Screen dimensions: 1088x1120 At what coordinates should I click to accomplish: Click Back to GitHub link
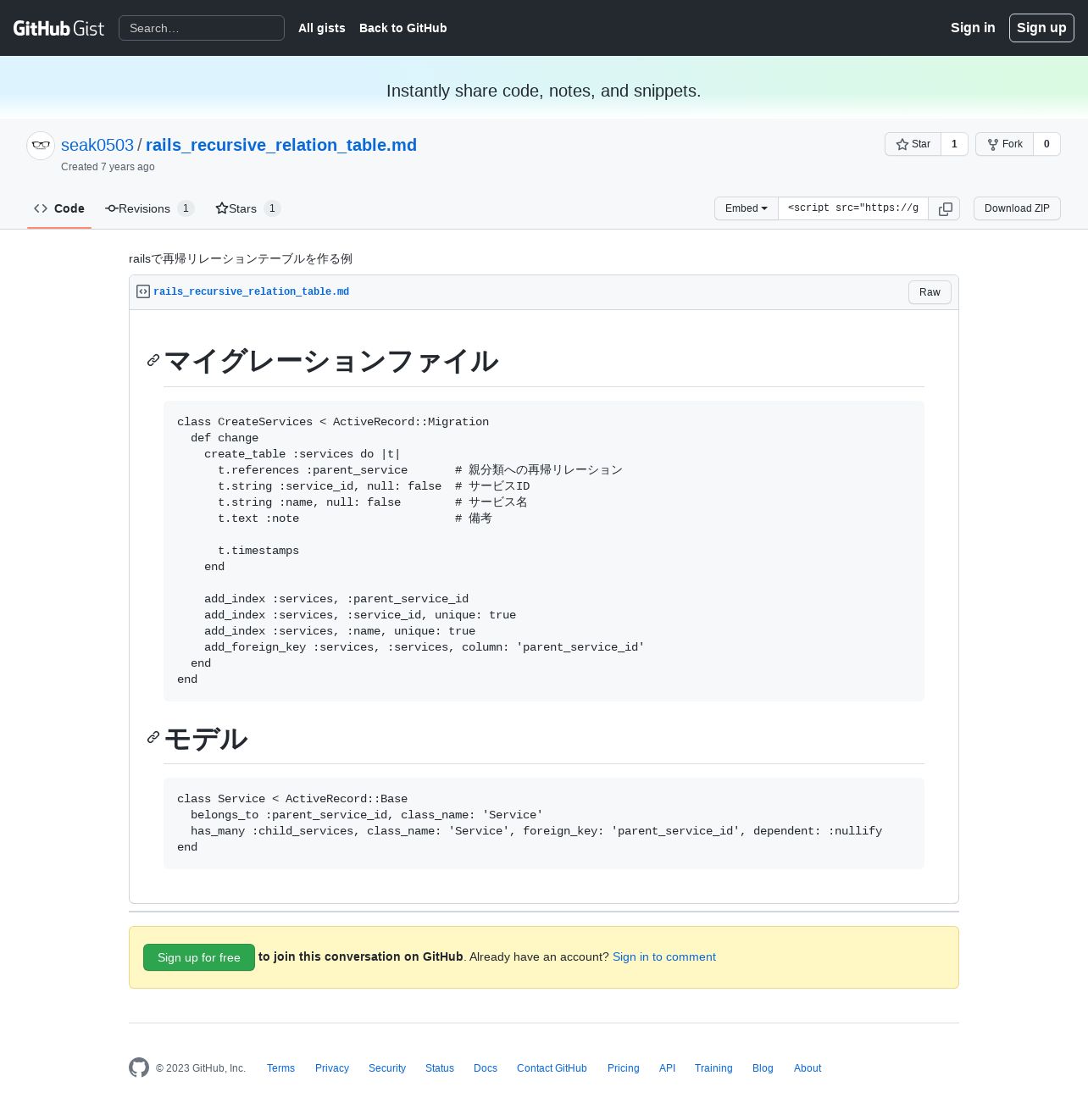[403, 28]
